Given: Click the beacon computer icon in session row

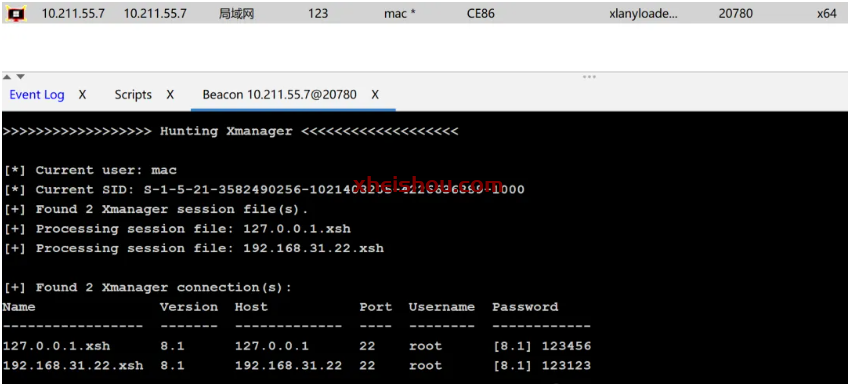Looking at the screenshot, I should (15, 14).
